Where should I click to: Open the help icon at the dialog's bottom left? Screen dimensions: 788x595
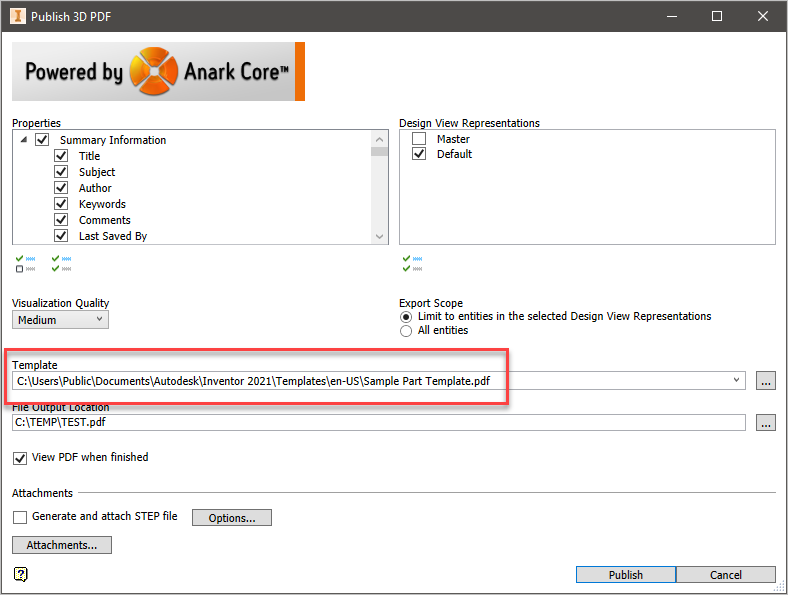point(21,574)
